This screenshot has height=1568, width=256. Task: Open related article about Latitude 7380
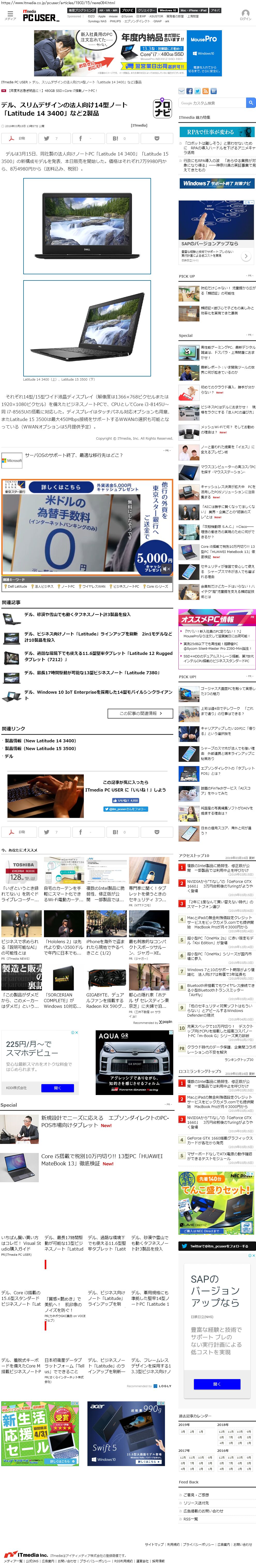pos(92,672)
